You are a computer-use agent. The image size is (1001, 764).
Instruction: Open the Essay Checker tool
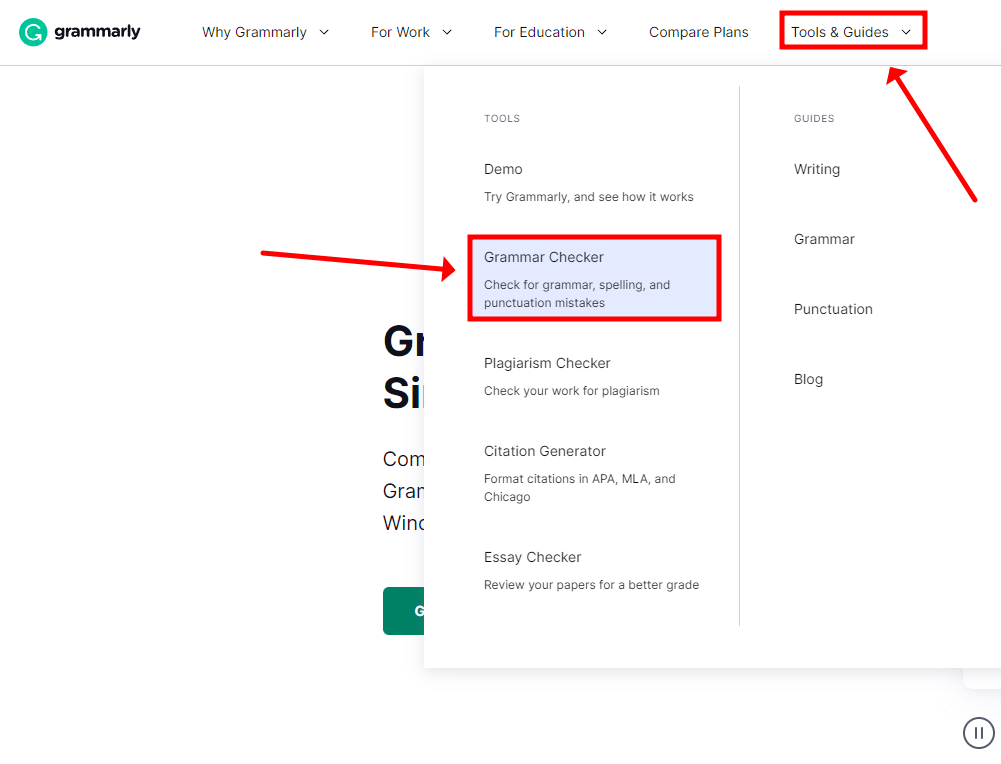click(532, 557)
